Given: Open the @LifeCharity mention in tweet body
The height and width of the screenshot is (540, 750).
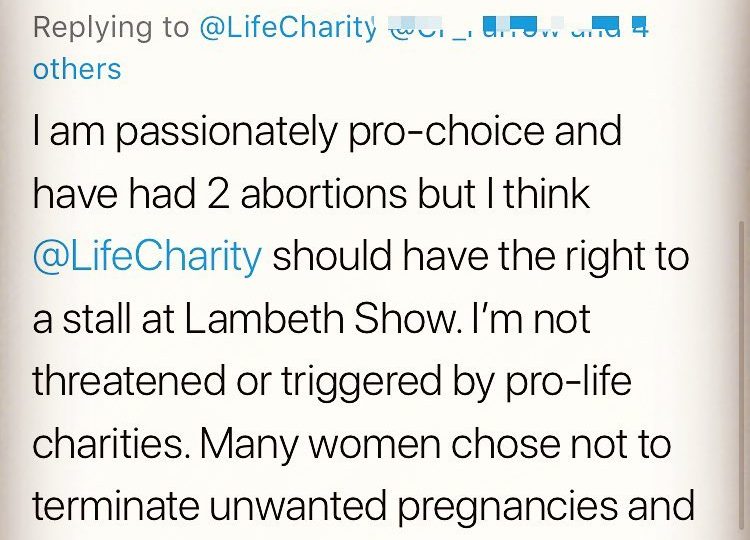Looking at the screenshot, I should tap(147, 256).
